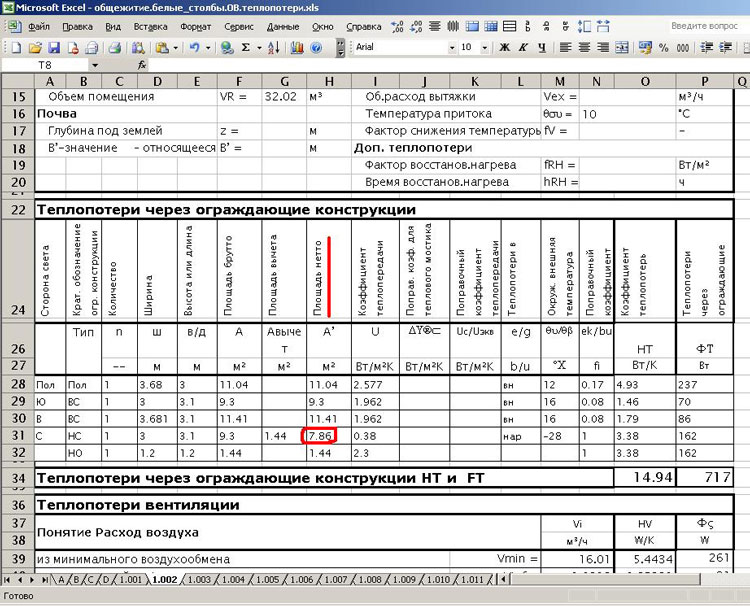Click the AutoSum sigma icon
This screenshot has height=606, width=750.
(245, 47)
